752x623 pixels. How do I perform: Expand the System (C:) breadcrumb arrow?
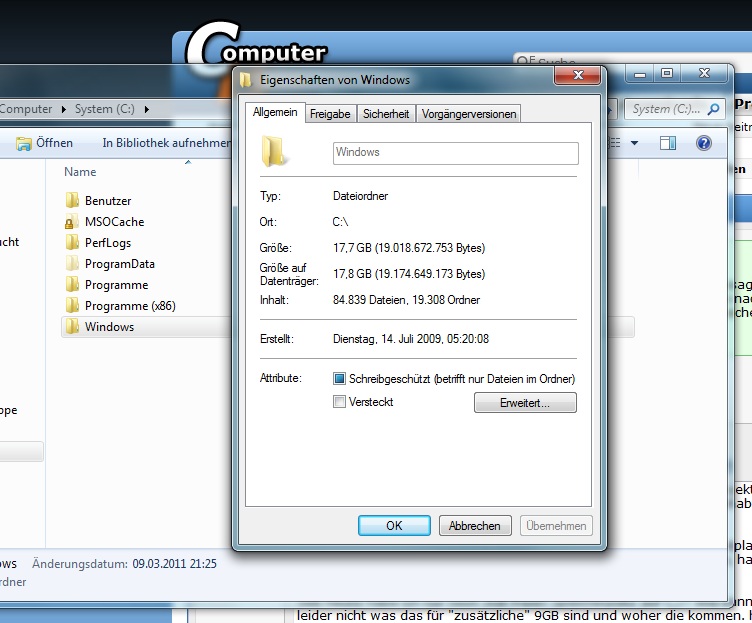pos(147,109)
